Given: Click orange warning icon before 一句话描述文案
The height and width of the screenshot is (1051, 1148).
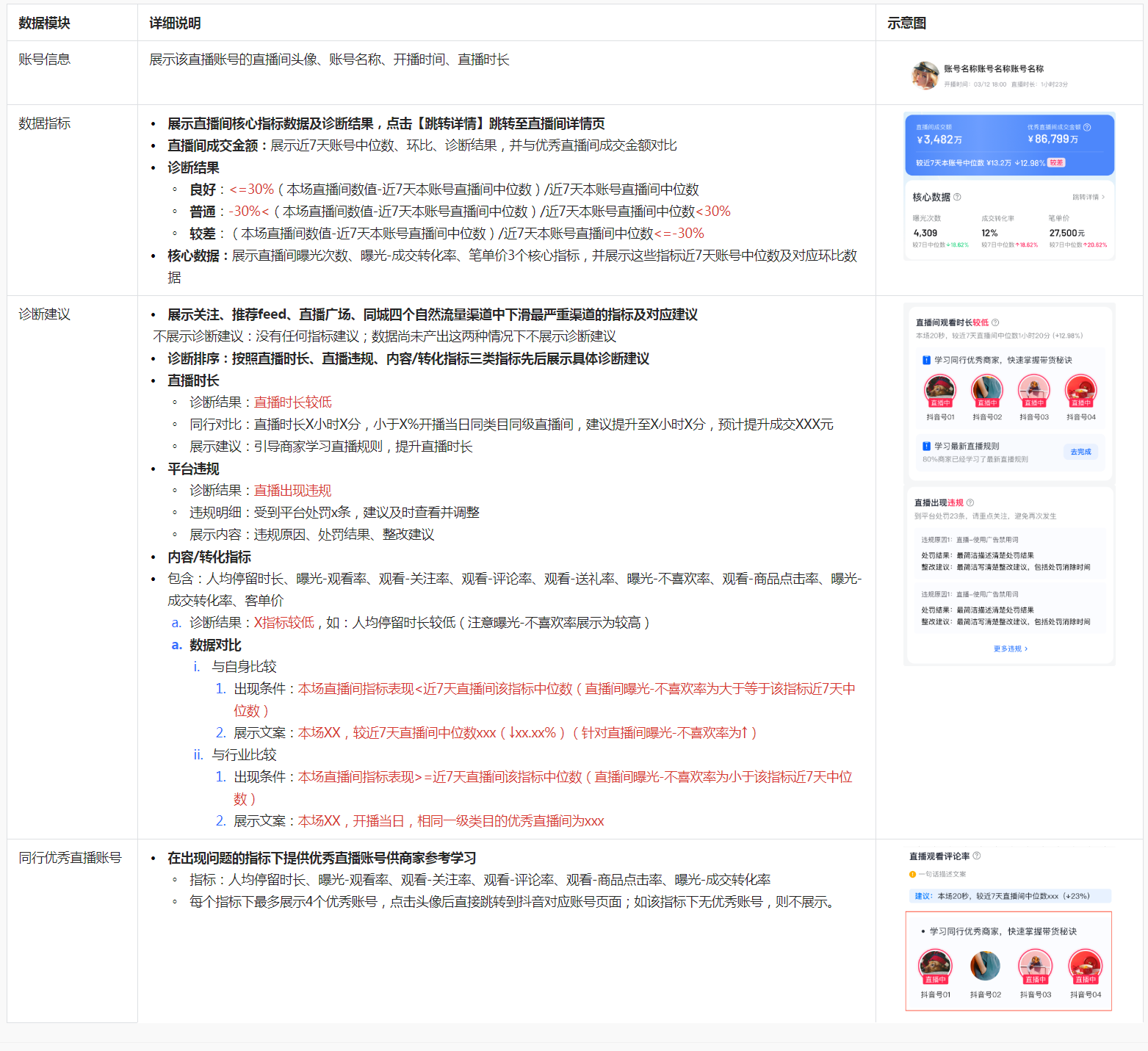Looking at the screenshot, I should click(x=912, y=874).
